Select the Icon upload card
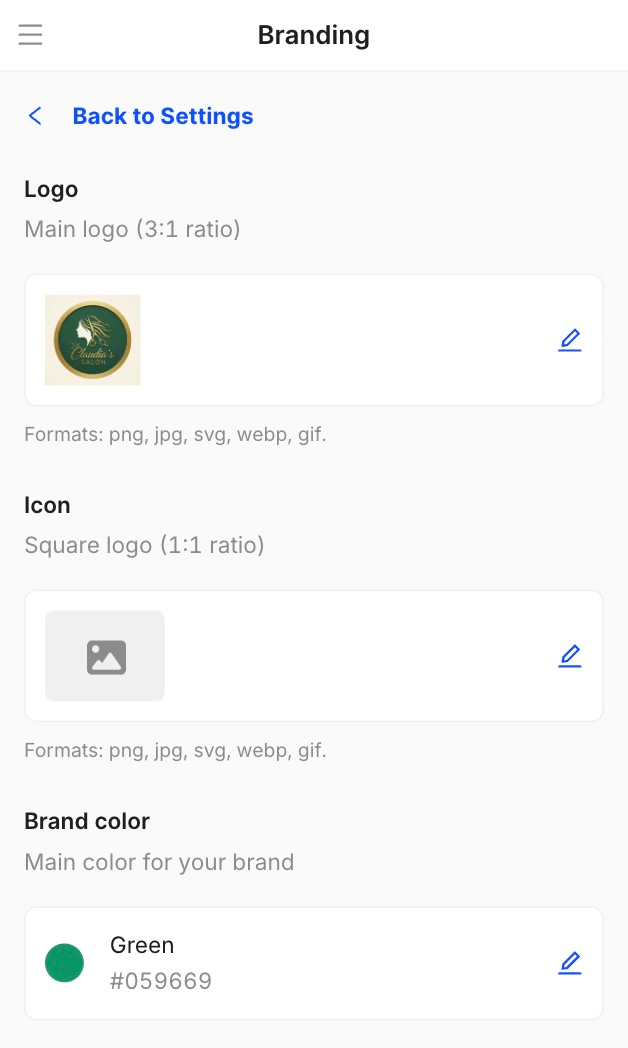This screenshot has width=628, height=1048. pyautogui.click(x=314, y=655)
